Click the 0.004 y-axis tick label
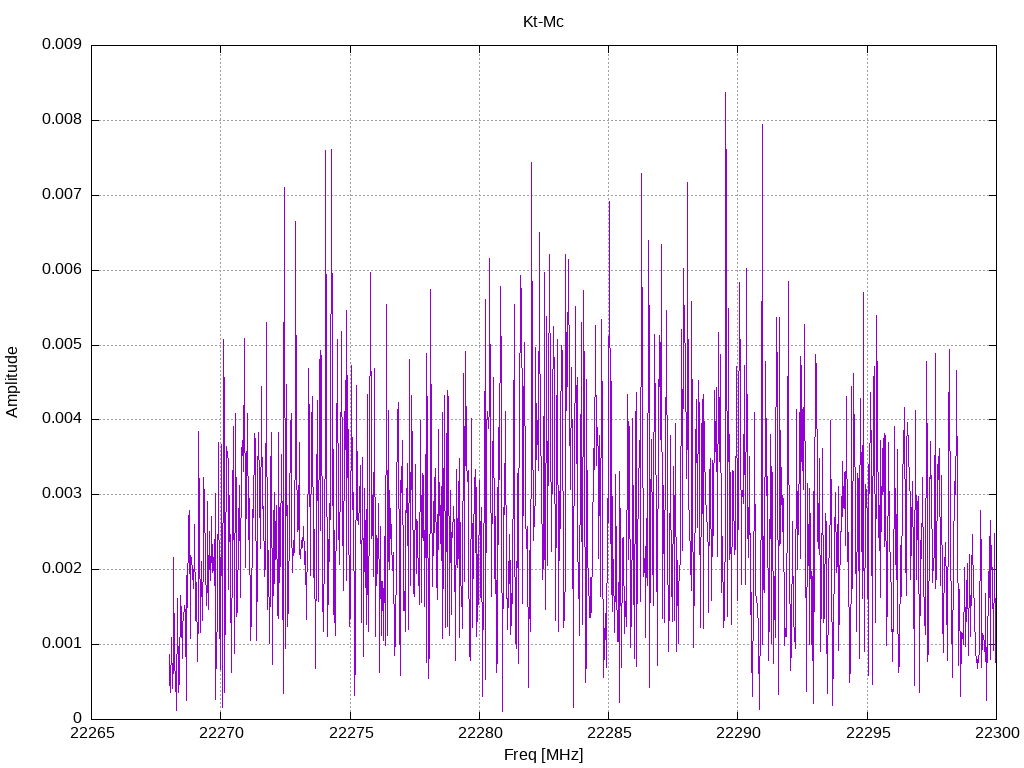Image resolution: width=1024 pixels, height=768 pixels. pyautogui.click(x=62, y=419)
